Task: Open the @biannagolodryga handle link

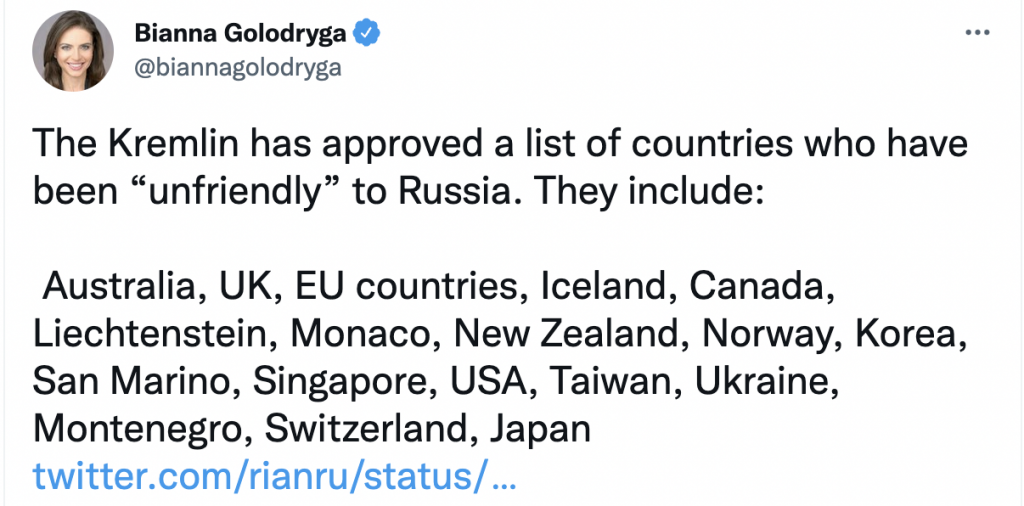Action: pyautogui.click(x=238, y=67)
